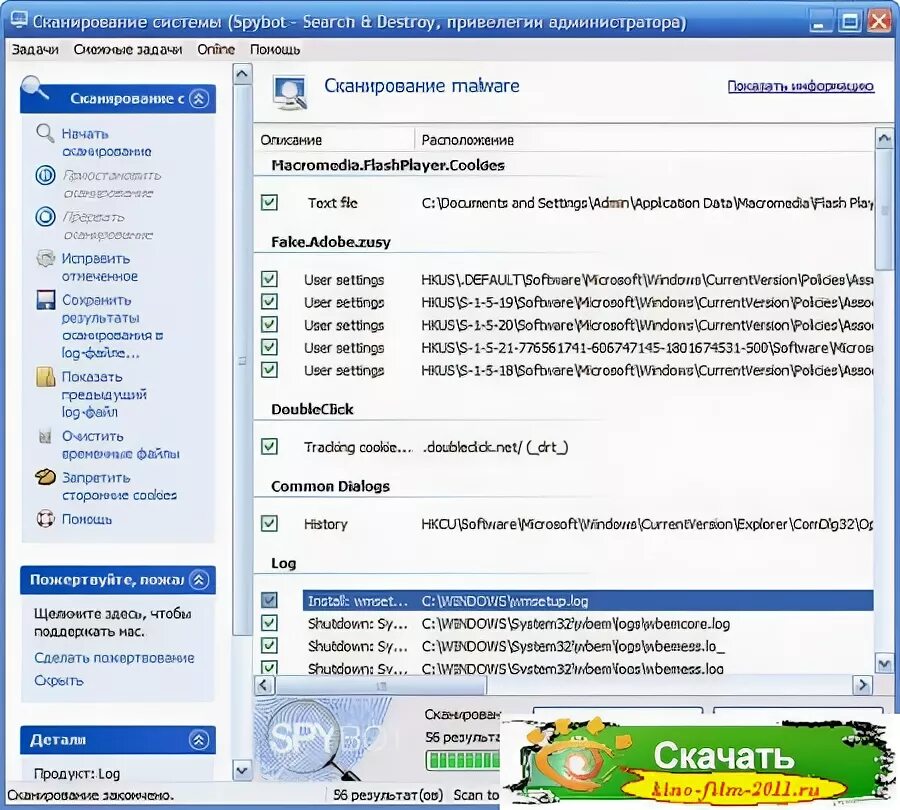
Task: Click the Исправить отмеченное icon
Action: [x=45, y=258]
